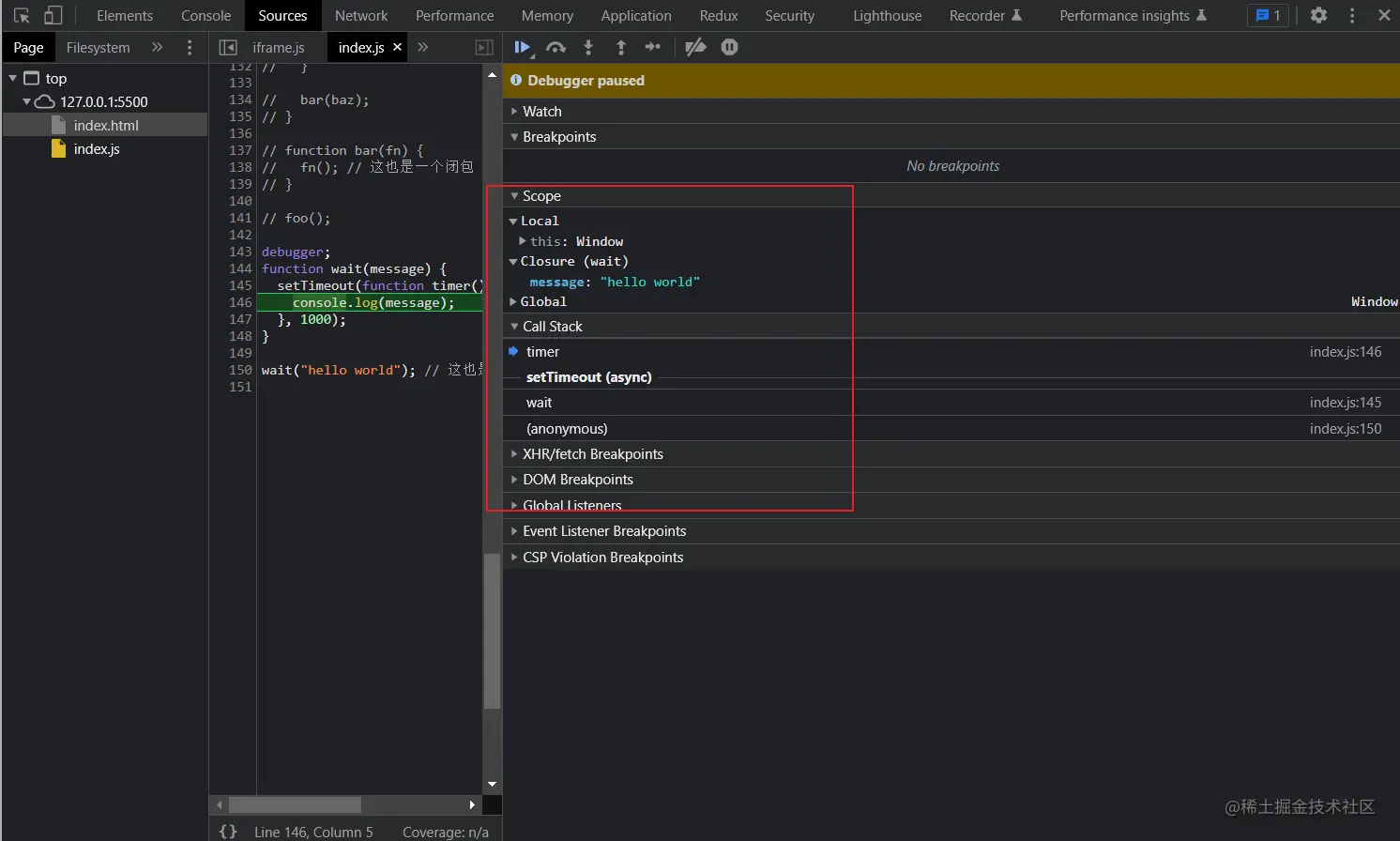
Task: Click the horizontal scrollbar in code editor
Action: (295, 805)
